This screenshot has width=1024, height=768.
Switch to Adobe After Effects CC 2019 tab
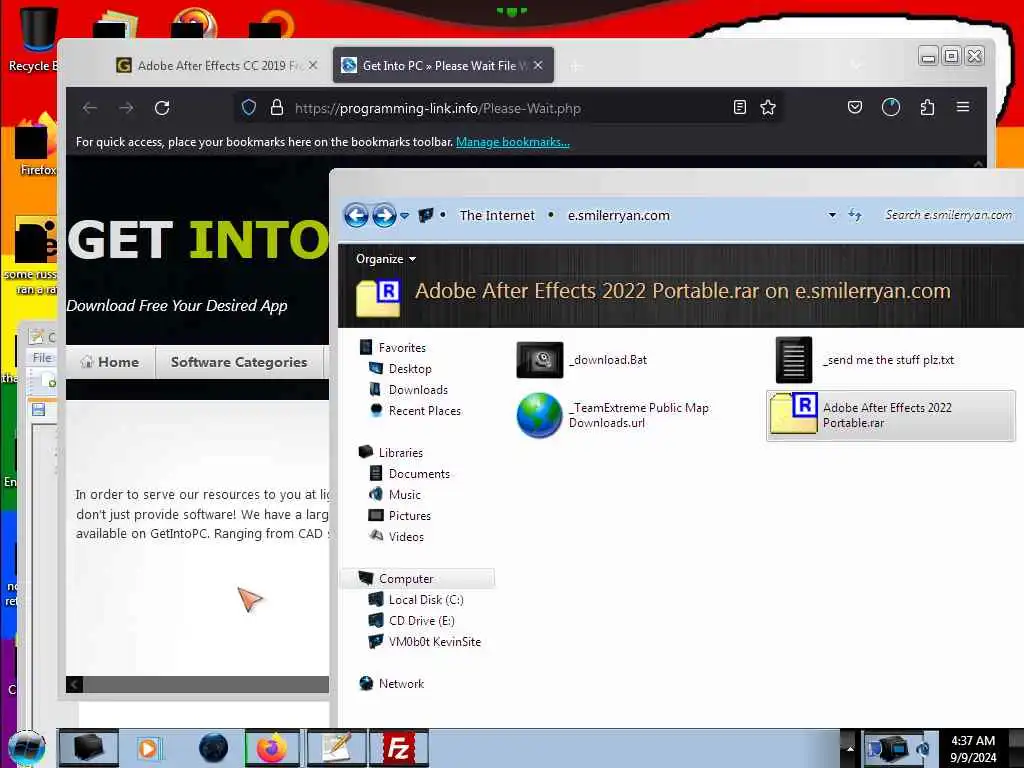click(x=218, y=65)
